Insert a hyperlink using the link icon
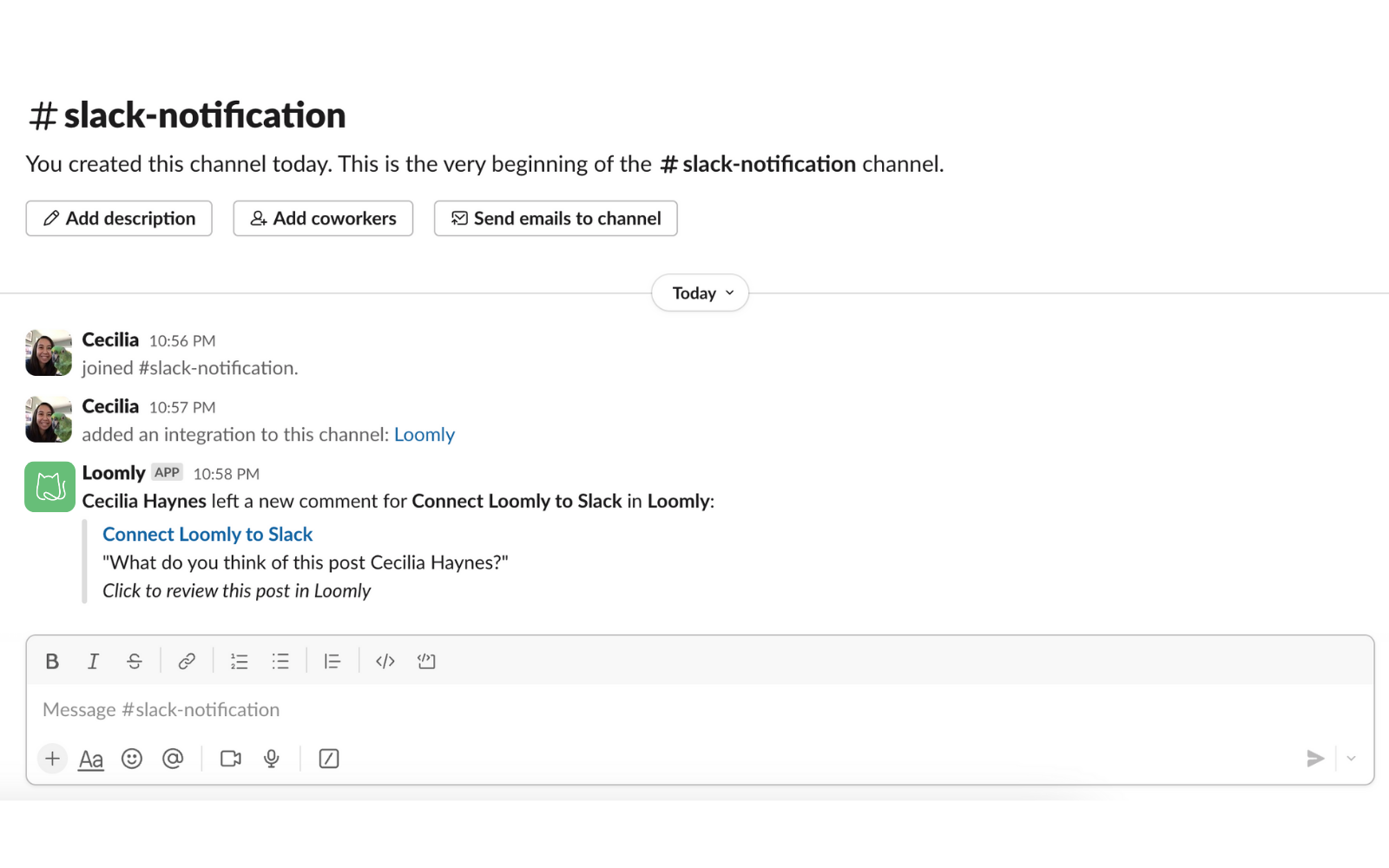This screenshot has width=1389, height=868. (x=187, y=661)
